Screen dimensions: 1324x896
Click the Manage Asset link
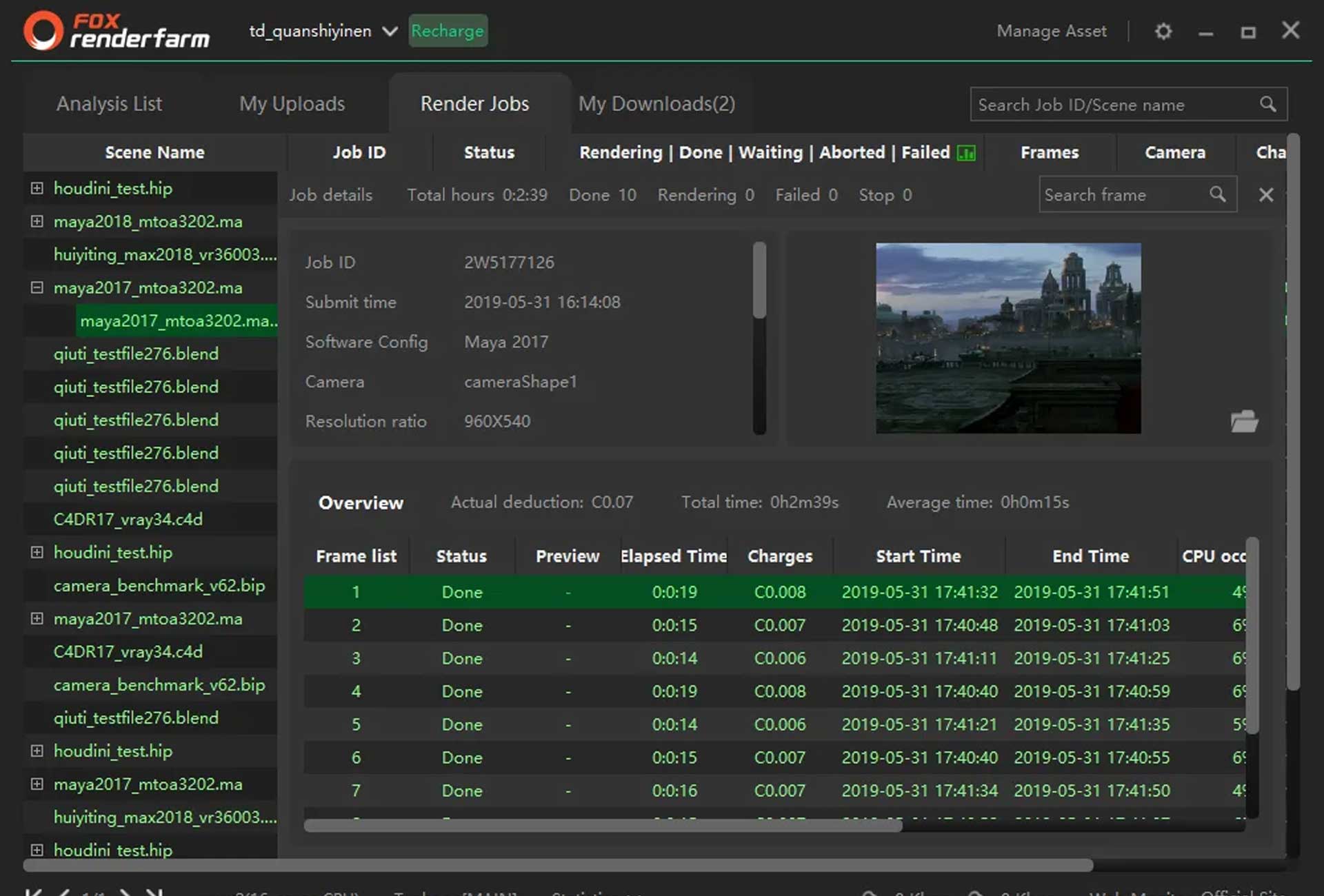[1051, 32]
